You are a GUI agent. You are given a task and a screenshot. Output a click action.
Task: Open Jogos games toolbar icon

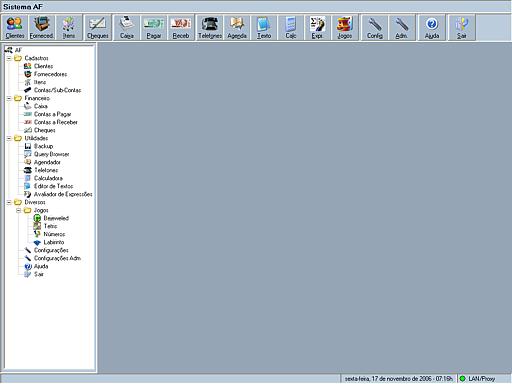(345, 27)
